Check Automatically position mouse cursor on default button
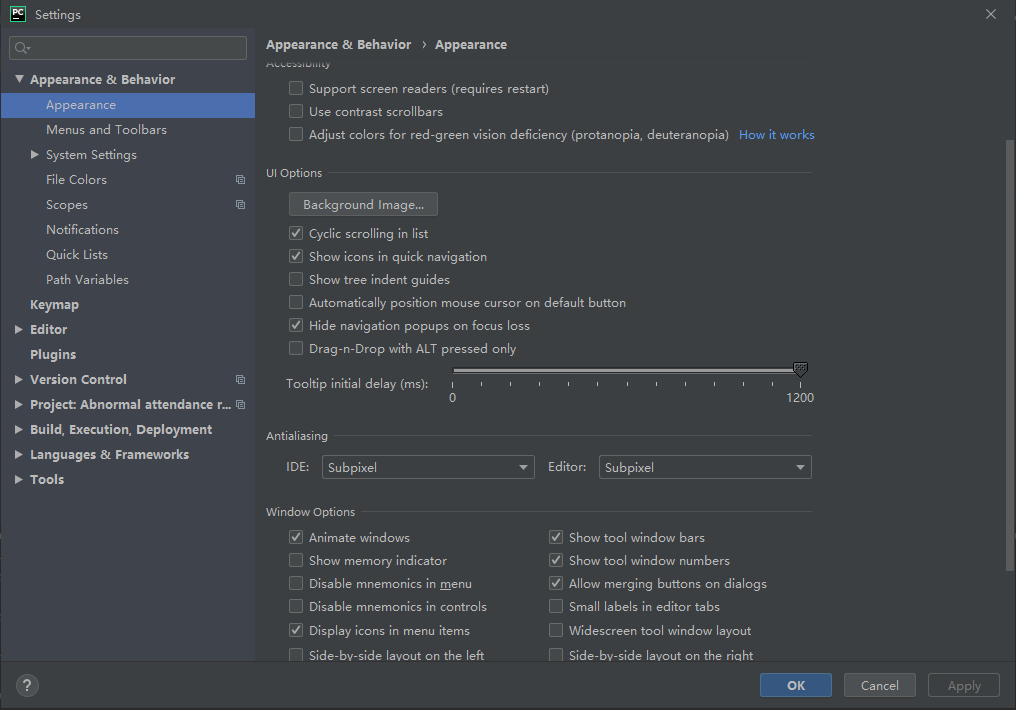1016x710 pixels. pyautogui.click(x=295, y=302)
